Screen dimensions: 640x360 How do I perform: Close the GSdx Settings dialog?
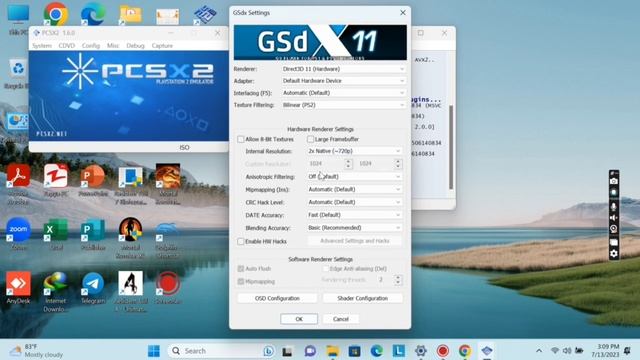click(x=403, y=13)
